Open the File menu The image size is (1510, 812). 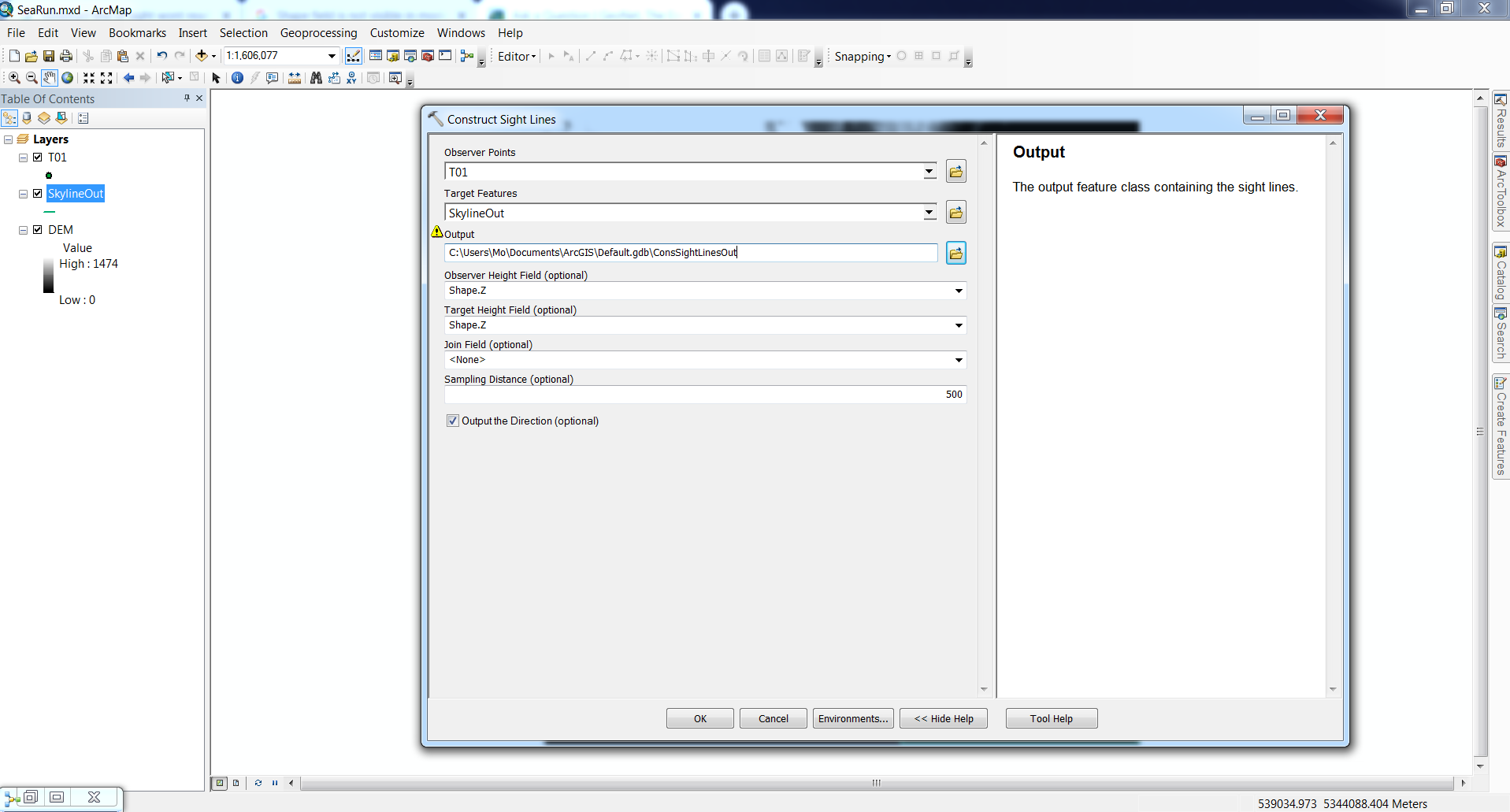(16, 33)
